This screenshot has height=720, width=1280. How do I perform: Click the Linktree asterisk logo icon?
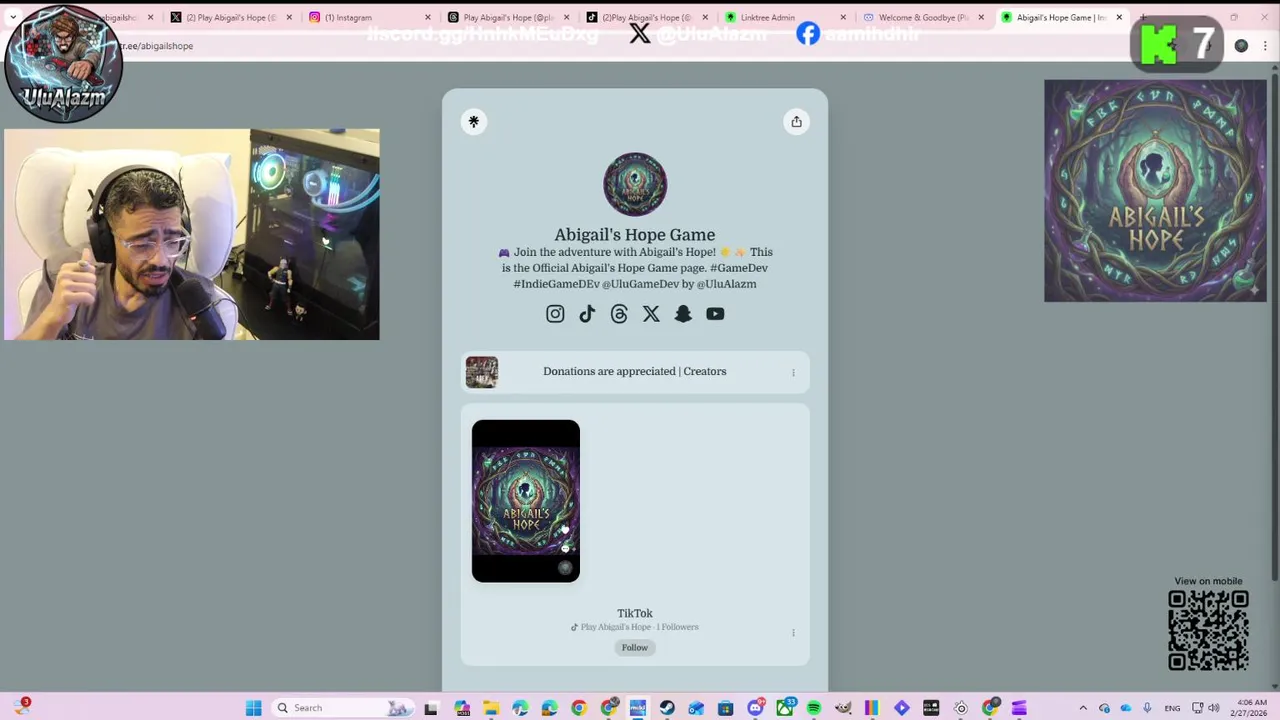[x=474, y=122]
